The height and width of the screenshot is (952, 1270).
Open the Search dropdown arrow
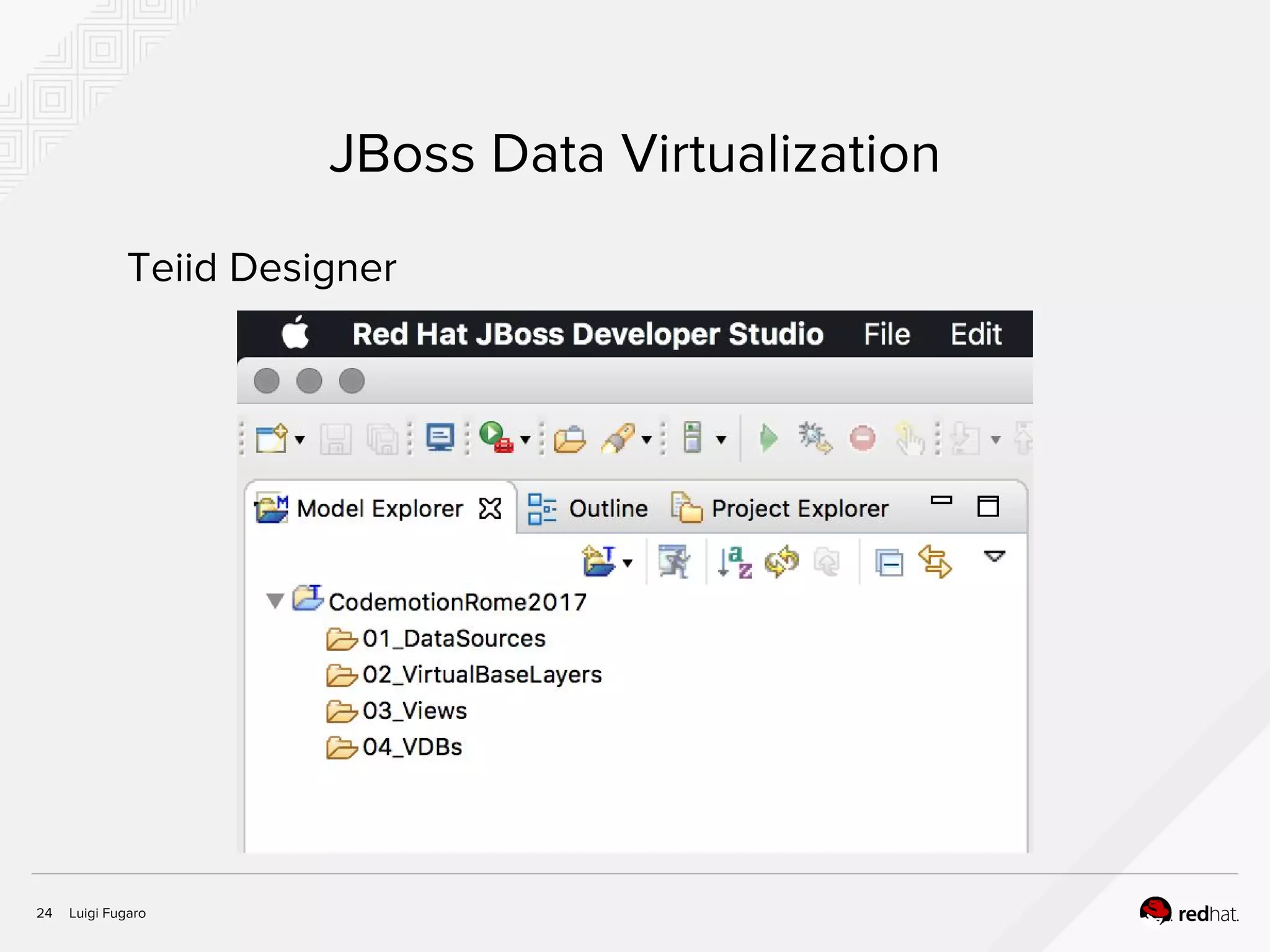pyautogui.click(x=647, y=440)
